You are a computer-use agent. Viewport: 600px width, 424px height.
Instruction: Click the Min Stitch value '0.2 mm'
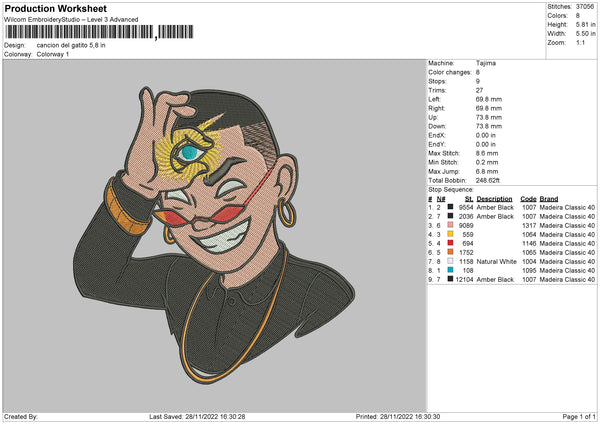[487, 162]
